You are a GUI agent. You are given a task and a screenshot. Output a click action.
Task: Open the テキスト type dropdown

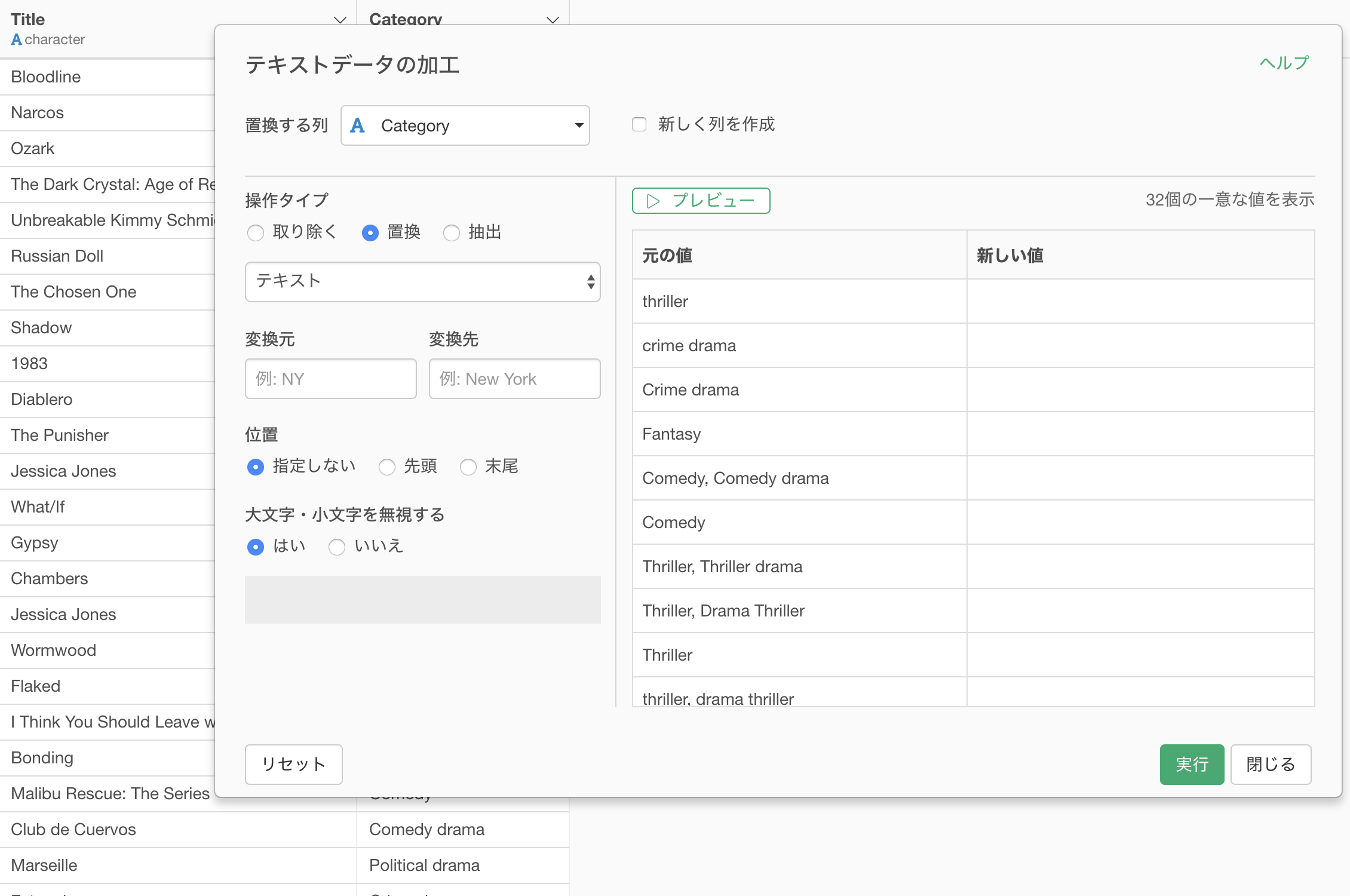[x=422, y=281]
